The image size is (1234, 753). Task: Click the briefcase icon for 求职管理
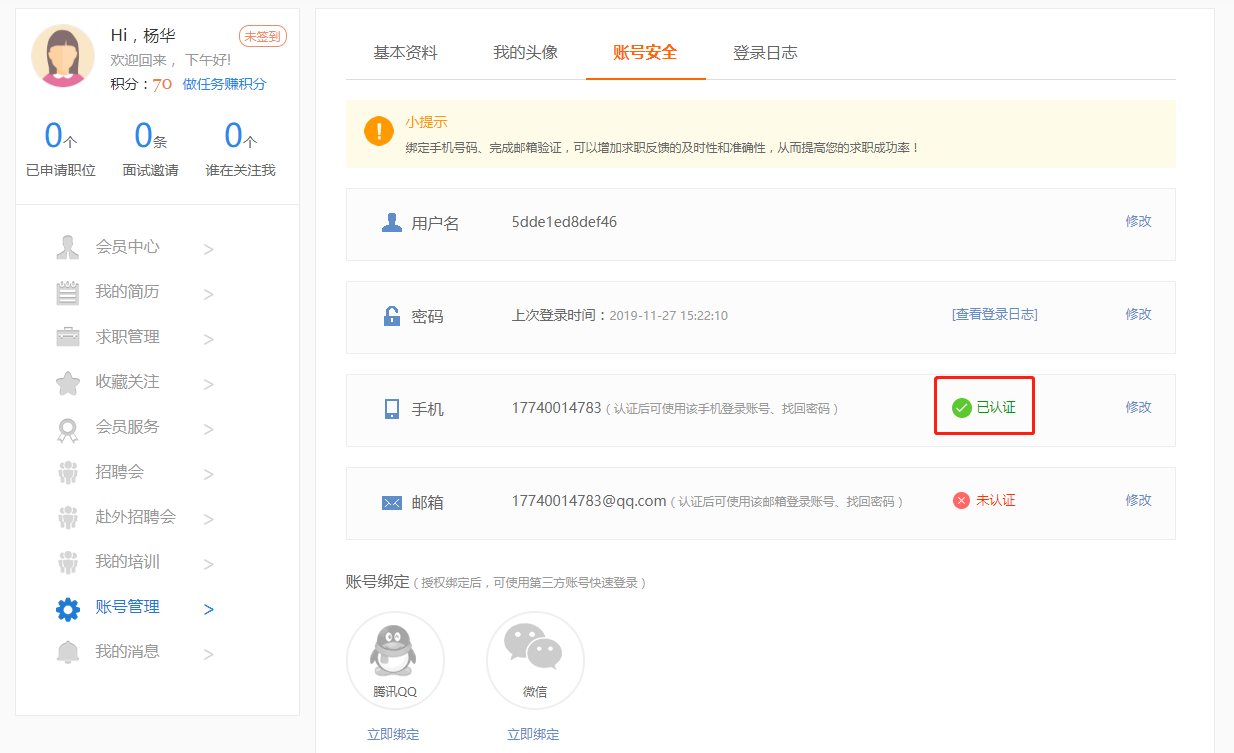pos(68,338)
